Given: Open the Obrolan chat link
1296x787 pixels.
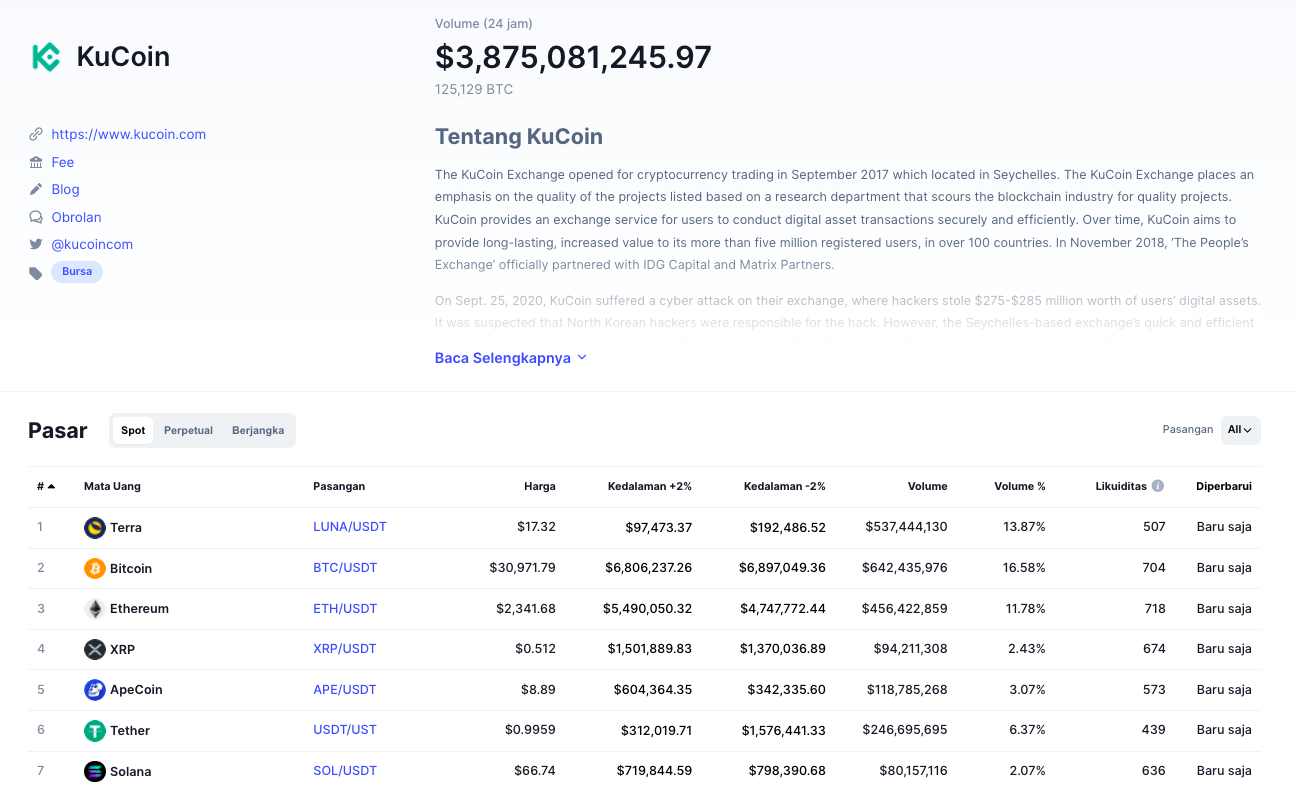Looking at the screenshot, I should point(77,217).
